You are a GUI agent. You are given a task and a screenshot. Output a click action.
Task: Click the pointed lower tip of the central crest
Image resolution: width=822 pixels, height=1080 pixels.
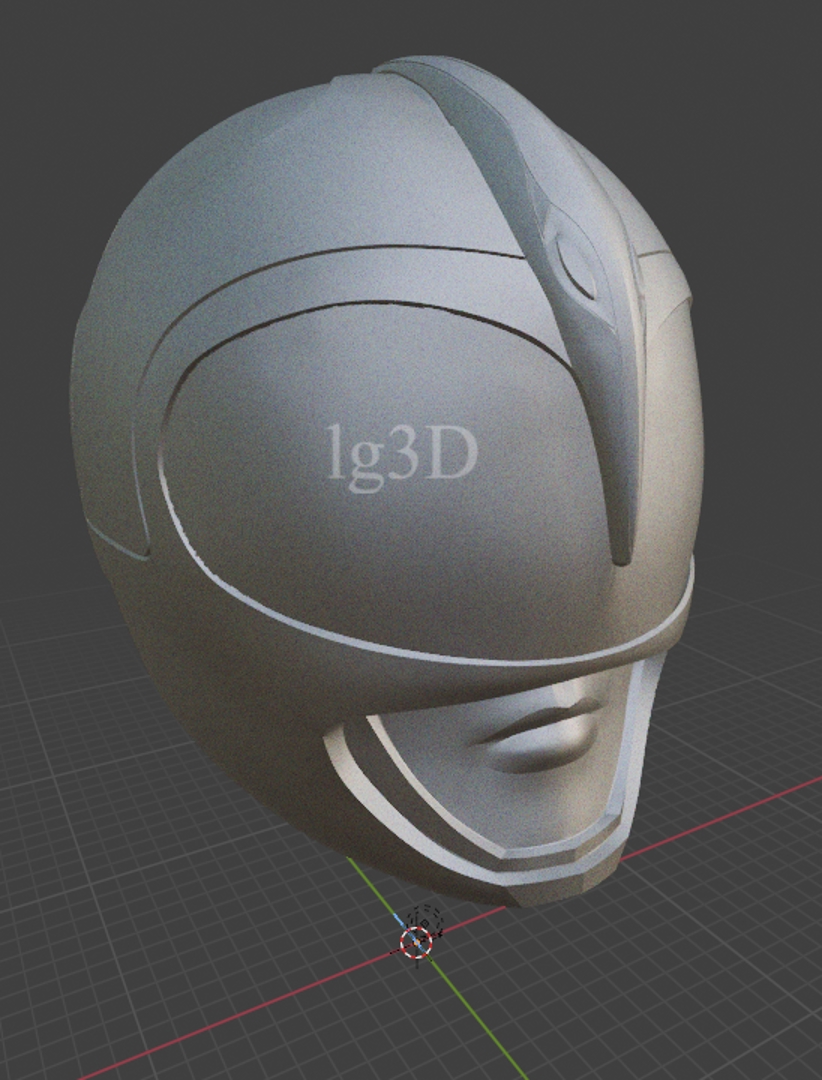click(623, 553)
